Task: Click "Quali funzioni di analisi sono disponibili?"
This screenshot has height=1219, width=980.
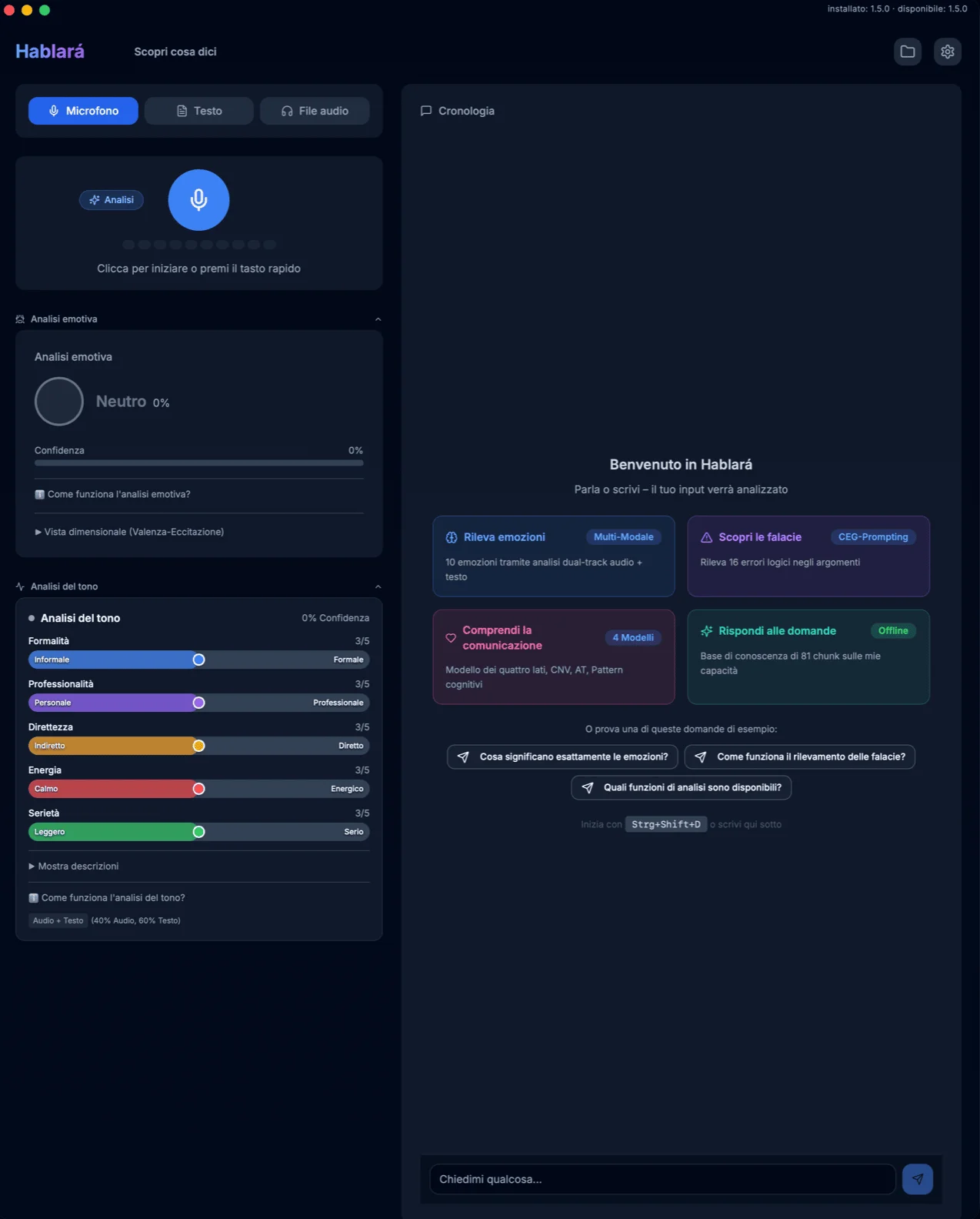Action: coord(681,787)
